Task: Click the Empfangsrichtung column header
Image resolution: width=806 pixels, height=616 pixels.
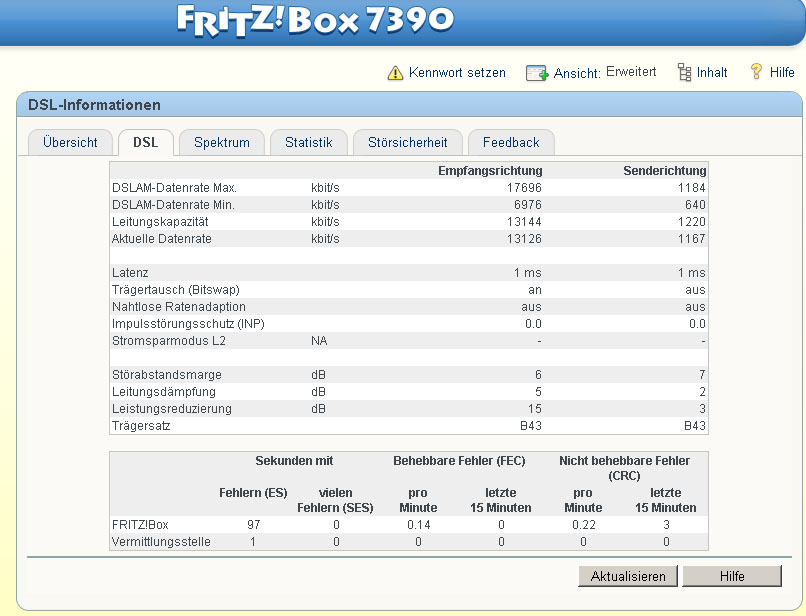Action: (490, 171)
